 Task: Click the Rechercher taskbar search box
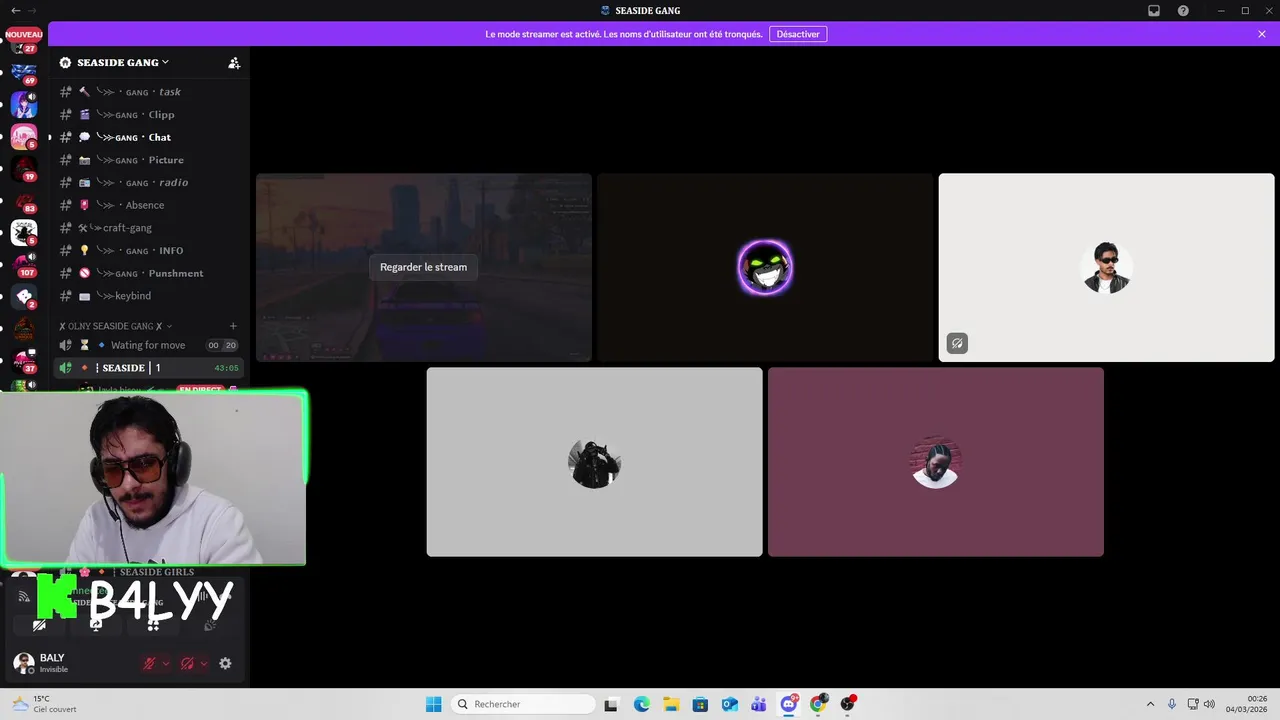point(523,704)
